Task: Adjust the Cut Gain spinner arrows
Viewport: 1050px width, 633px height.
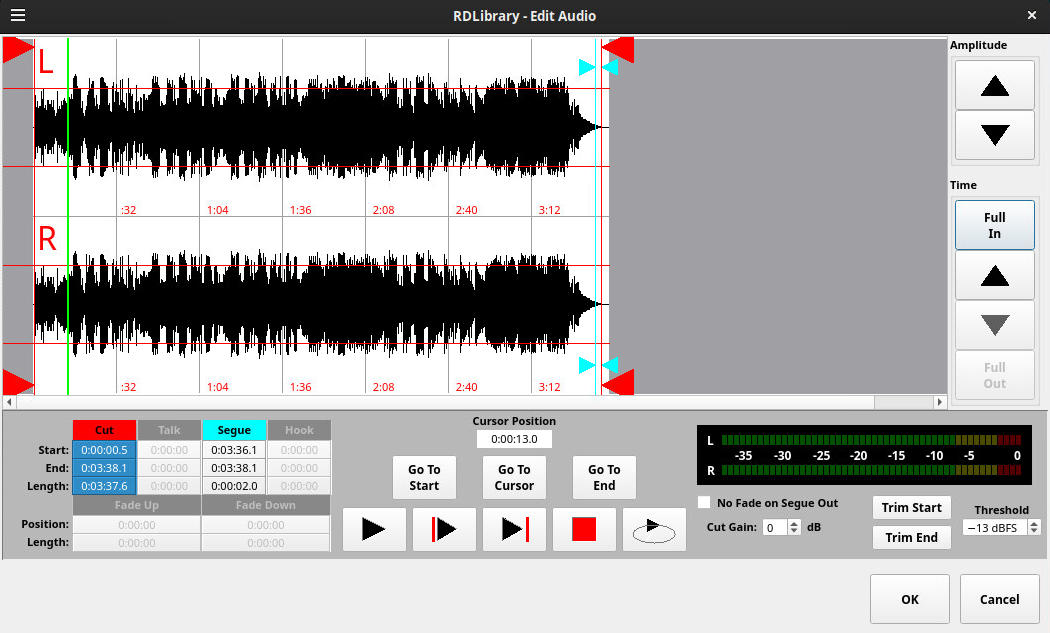Action: (794, 527)
